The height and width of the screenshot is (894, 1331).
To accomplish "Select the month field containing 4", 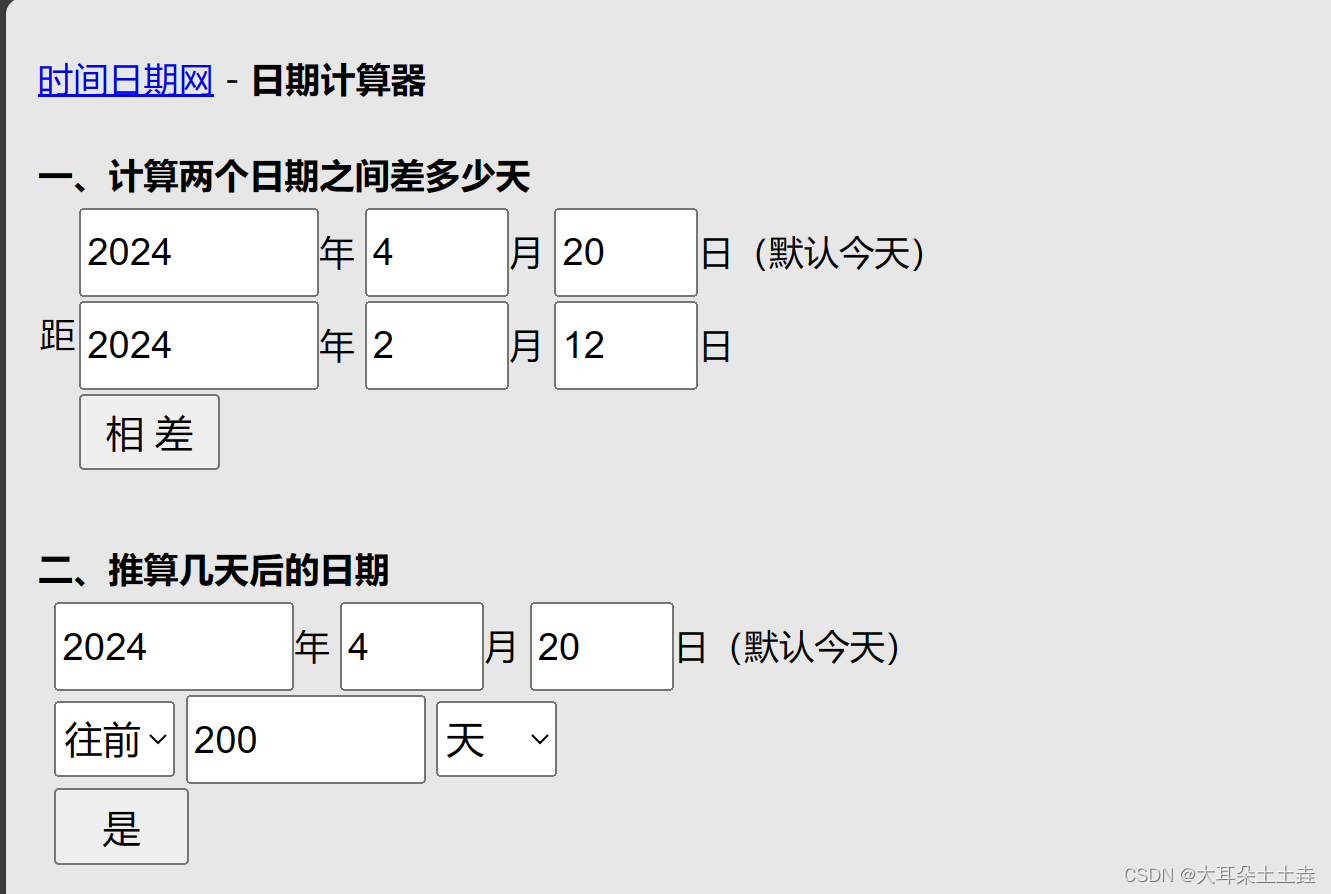I will pos(436,252).
